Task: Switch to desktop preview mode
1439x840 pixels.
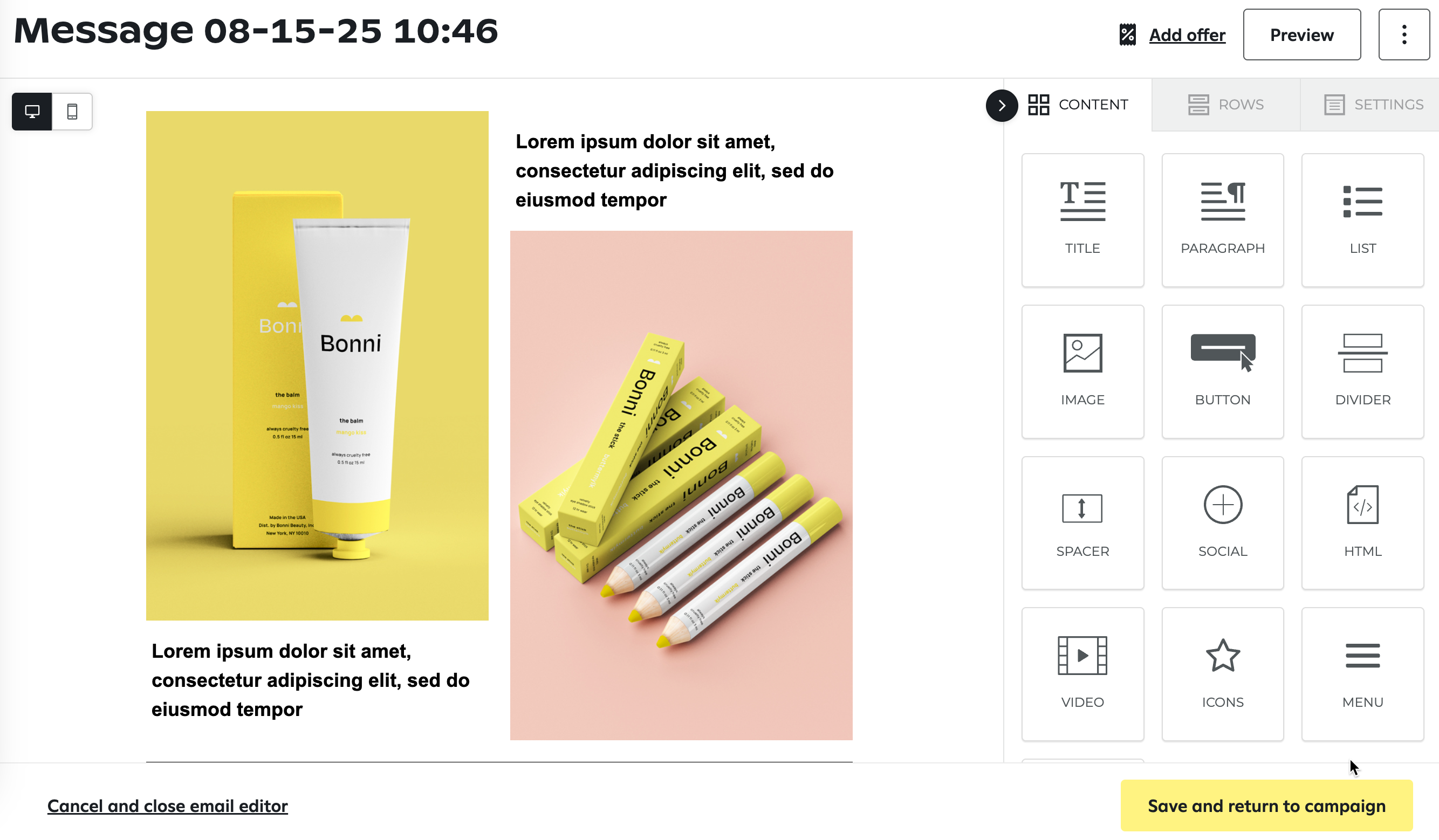Action: [x=32, y=111]
